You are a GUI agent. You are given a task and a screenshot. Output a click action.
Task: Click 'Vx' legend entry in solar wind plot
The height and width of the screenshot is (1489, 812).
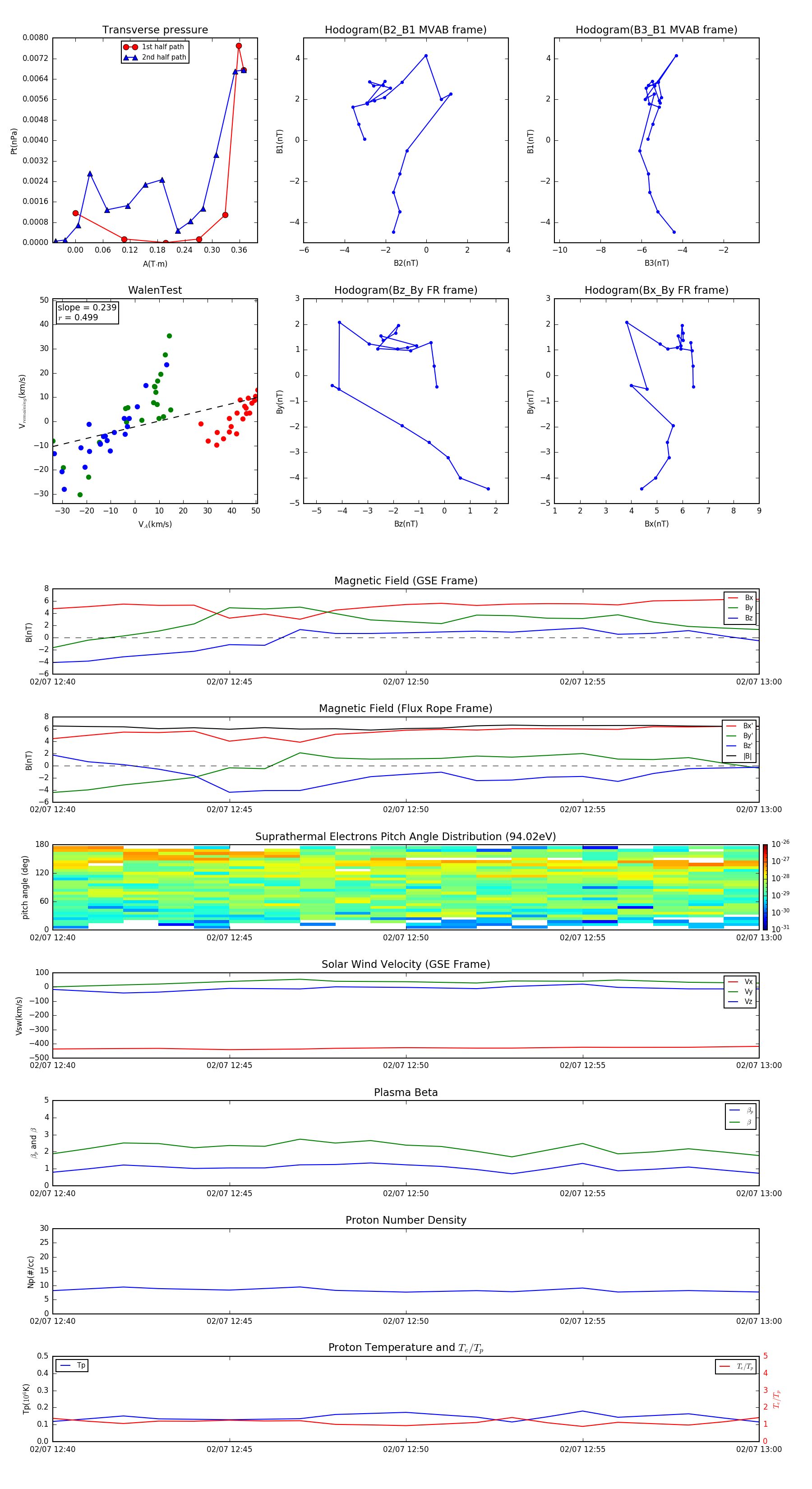(740, 981)
